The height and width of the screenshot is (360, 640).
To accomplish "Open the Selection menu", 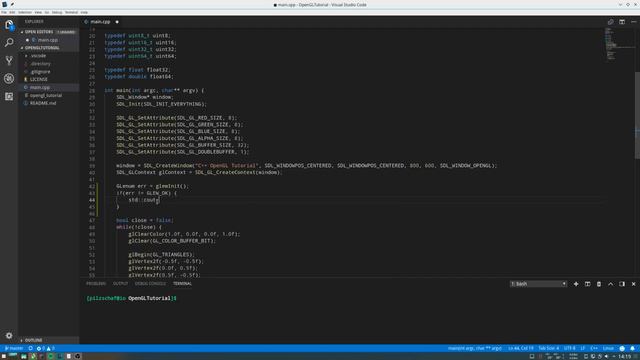I will (x=25, y=12).
